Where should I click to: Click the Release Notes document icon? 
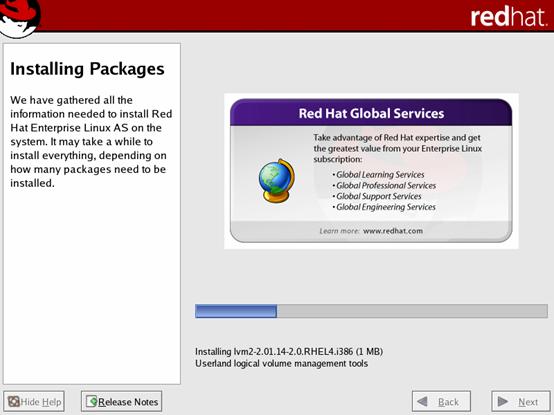[91, 401]
